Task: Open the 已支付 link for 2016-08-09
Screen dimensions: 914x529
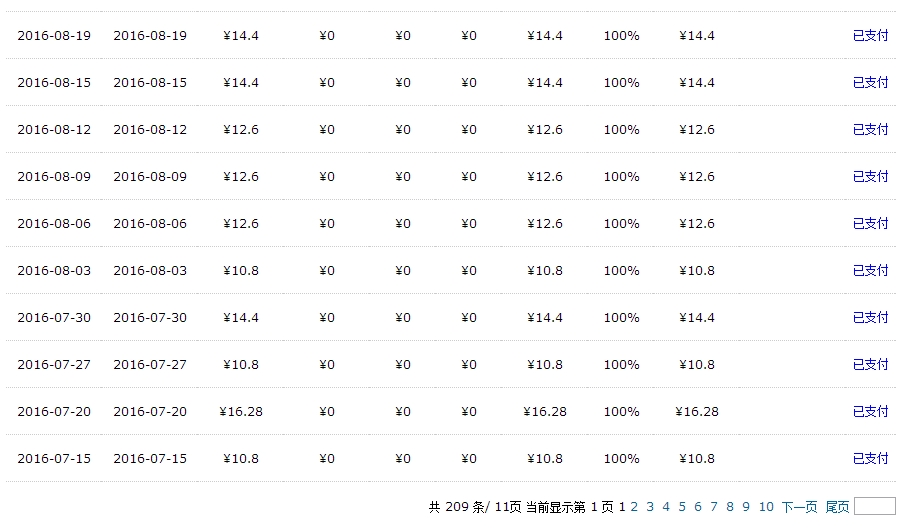Action: pyautogui.click(x=870, y=177)
